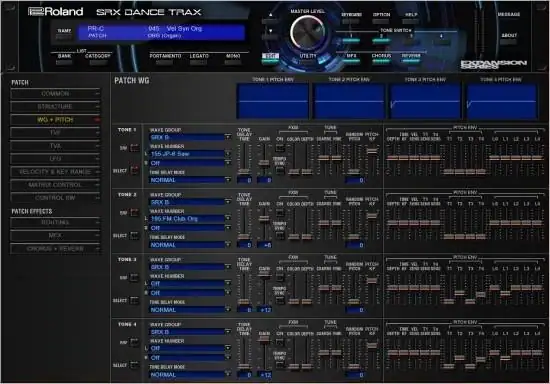Viewport: 550px width, 384px height.
Task: Open Tone 1 Tone Delay Mode dropdown
Action: (190, 180)
